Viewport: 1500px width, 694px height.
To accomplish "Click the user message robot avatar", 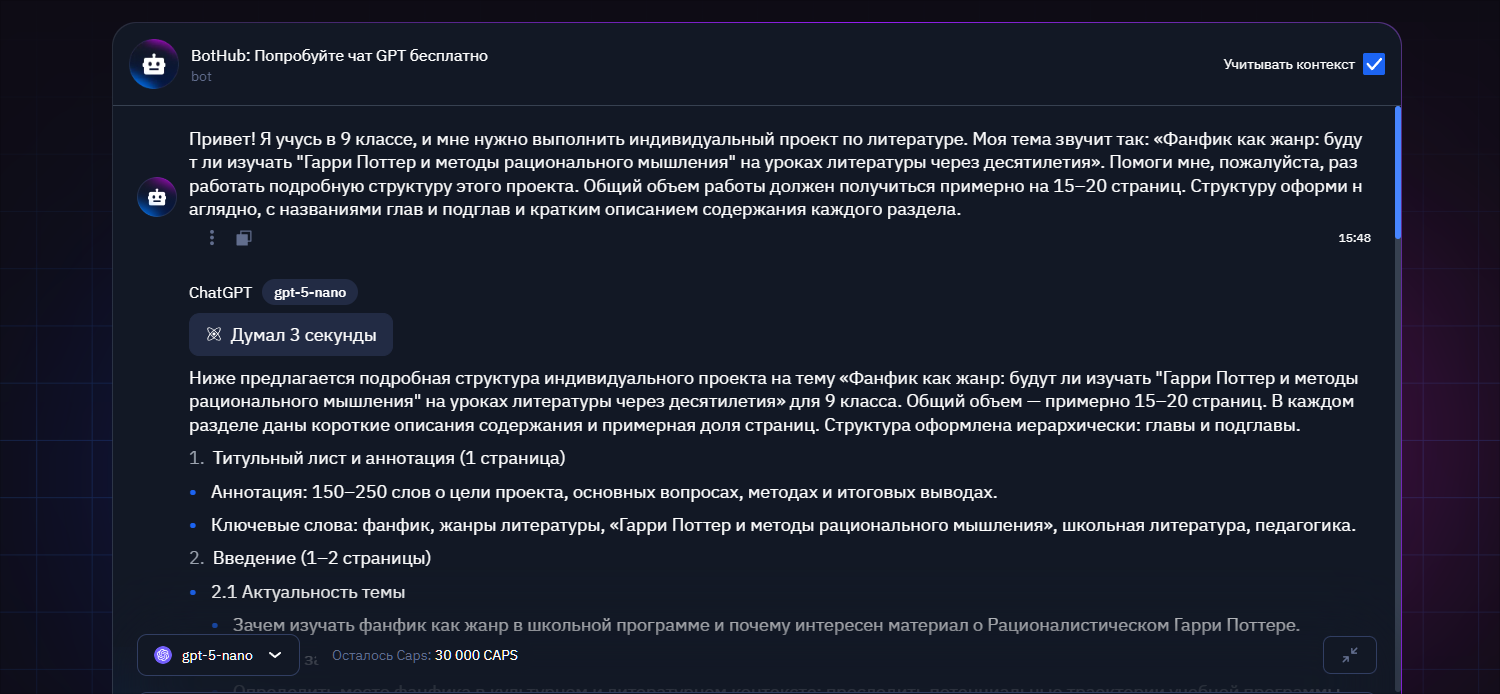I will point(156,197).
